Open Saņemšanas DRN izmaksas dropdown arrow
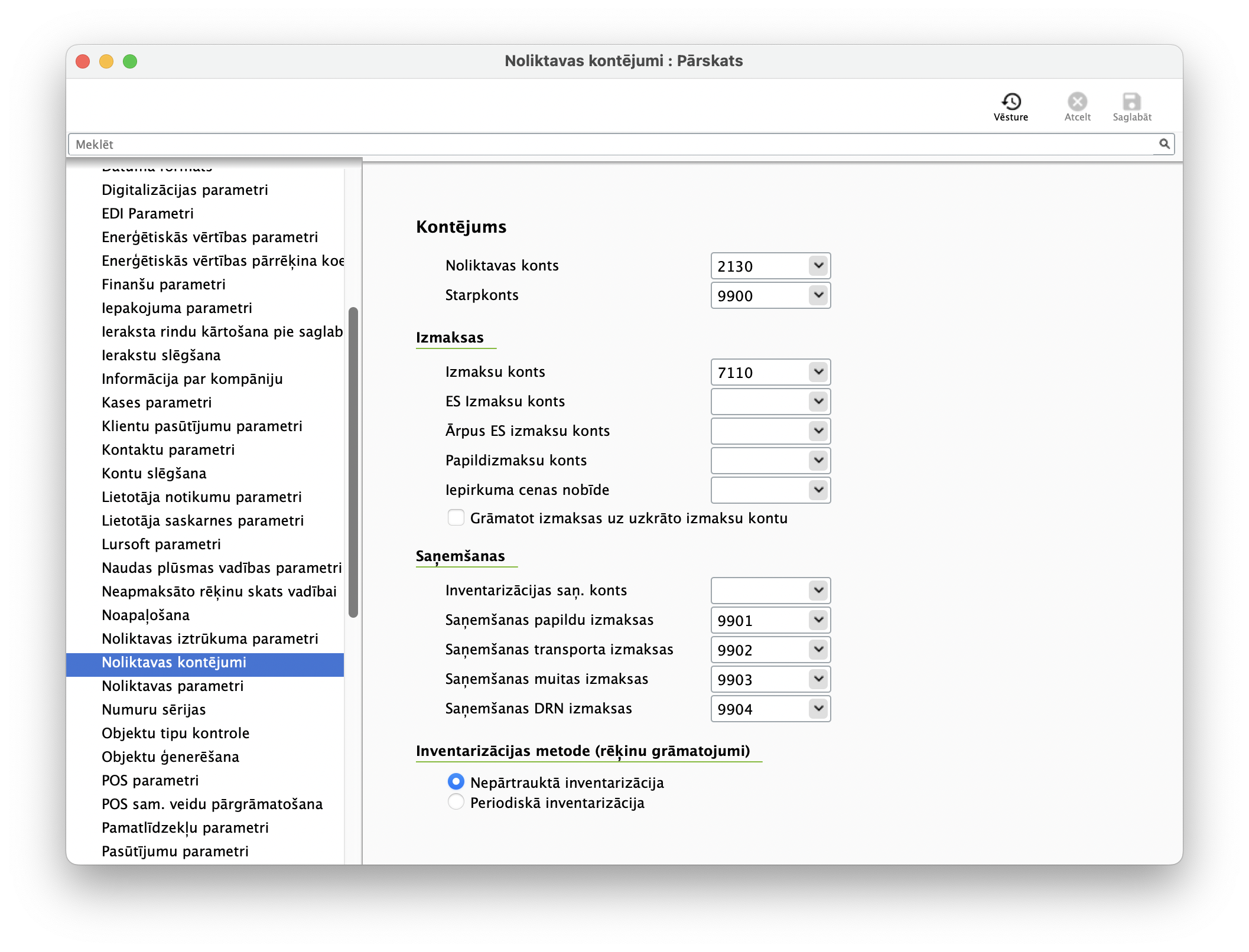This screenshot has width=1249, height=952. point(818,709)
